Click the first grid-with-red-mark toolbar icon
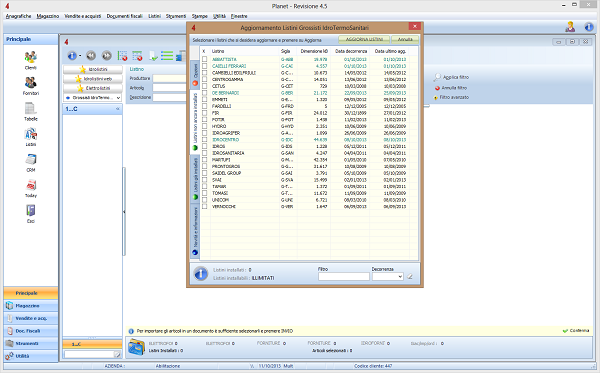 [122, 56]
